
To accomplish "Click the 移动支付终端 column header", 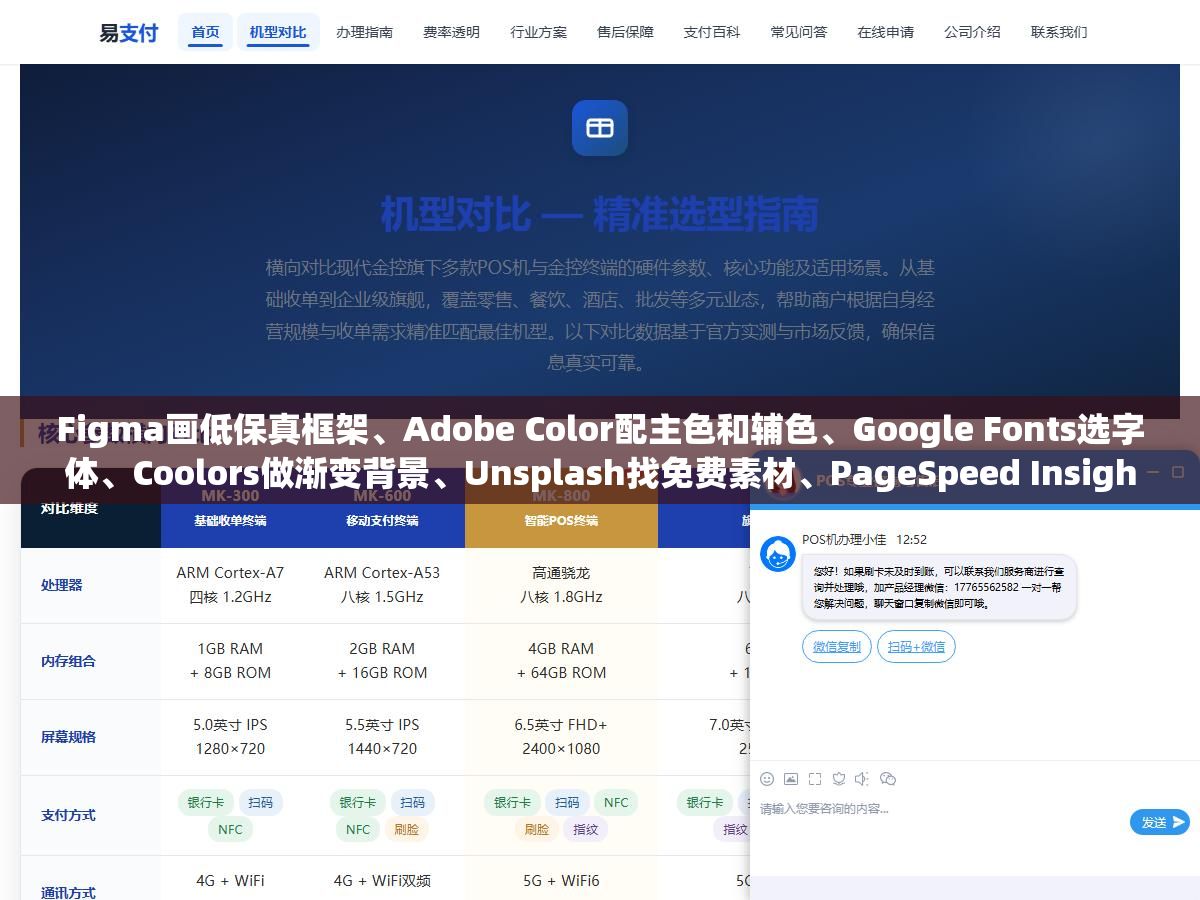I will [382, 520].
